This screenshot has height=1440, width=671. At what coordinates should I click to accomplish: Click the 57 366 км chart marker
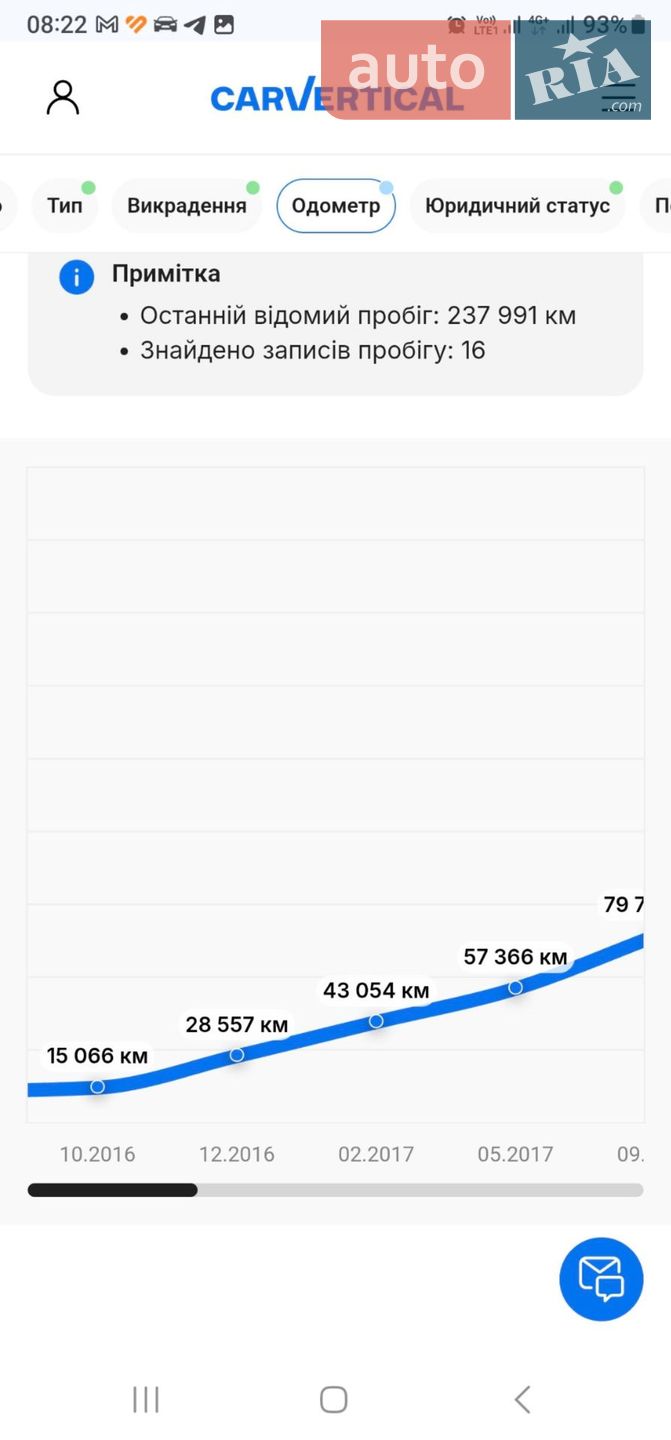point(516,987)
